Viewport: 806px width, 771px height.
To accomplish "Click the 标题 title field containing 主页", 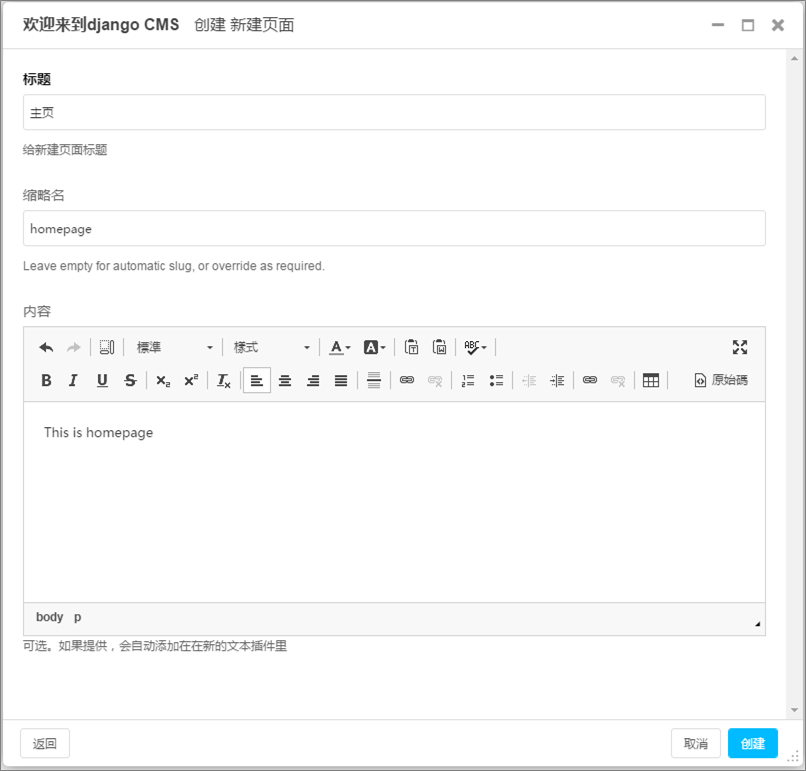I will pyautogui.click(x=394, y=112).
